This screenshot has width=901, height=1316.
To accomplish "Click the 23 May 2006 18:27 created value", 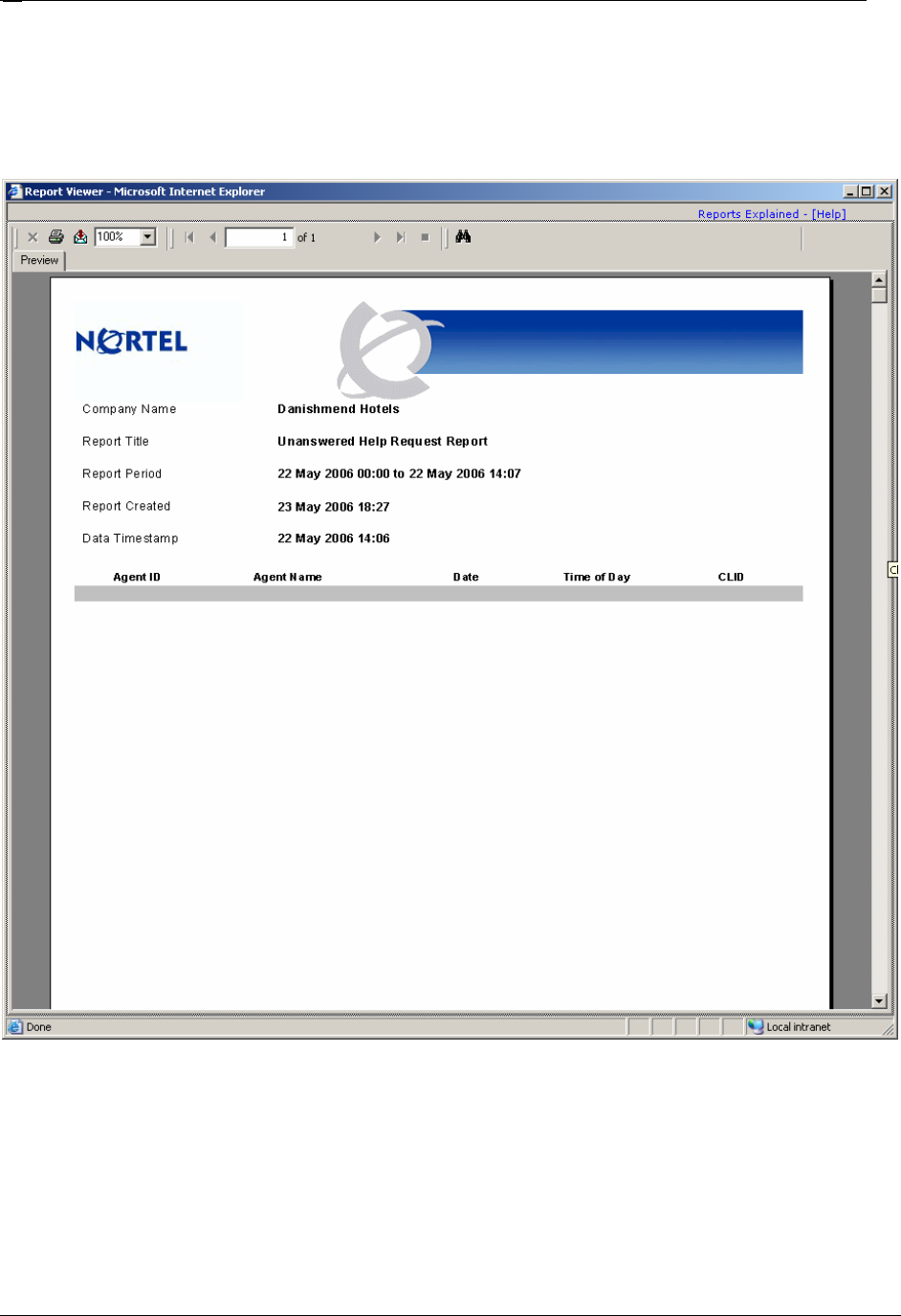I will click(x=334, y=507).
